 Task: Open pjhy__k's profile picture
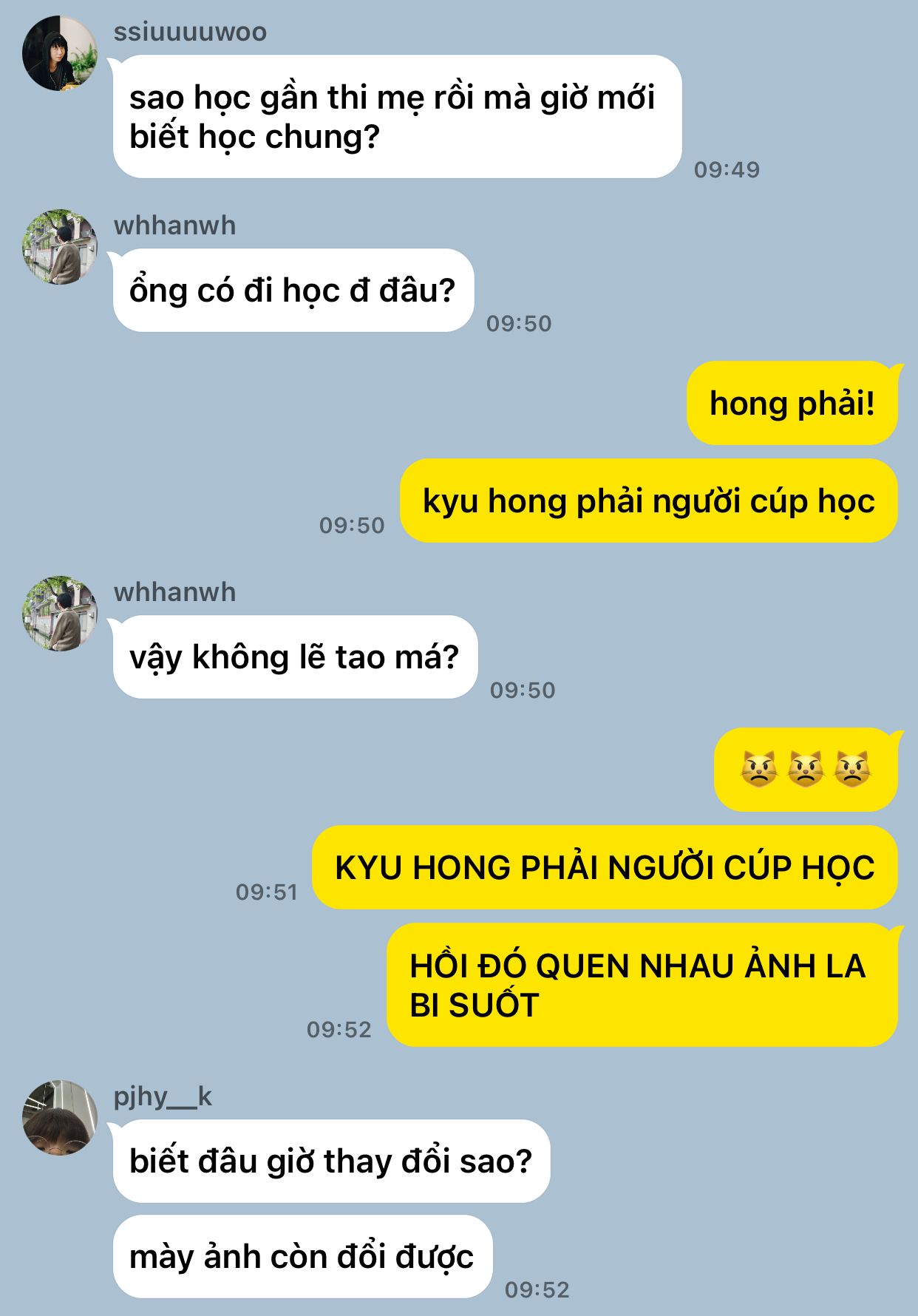click(x=60, y=1118)
